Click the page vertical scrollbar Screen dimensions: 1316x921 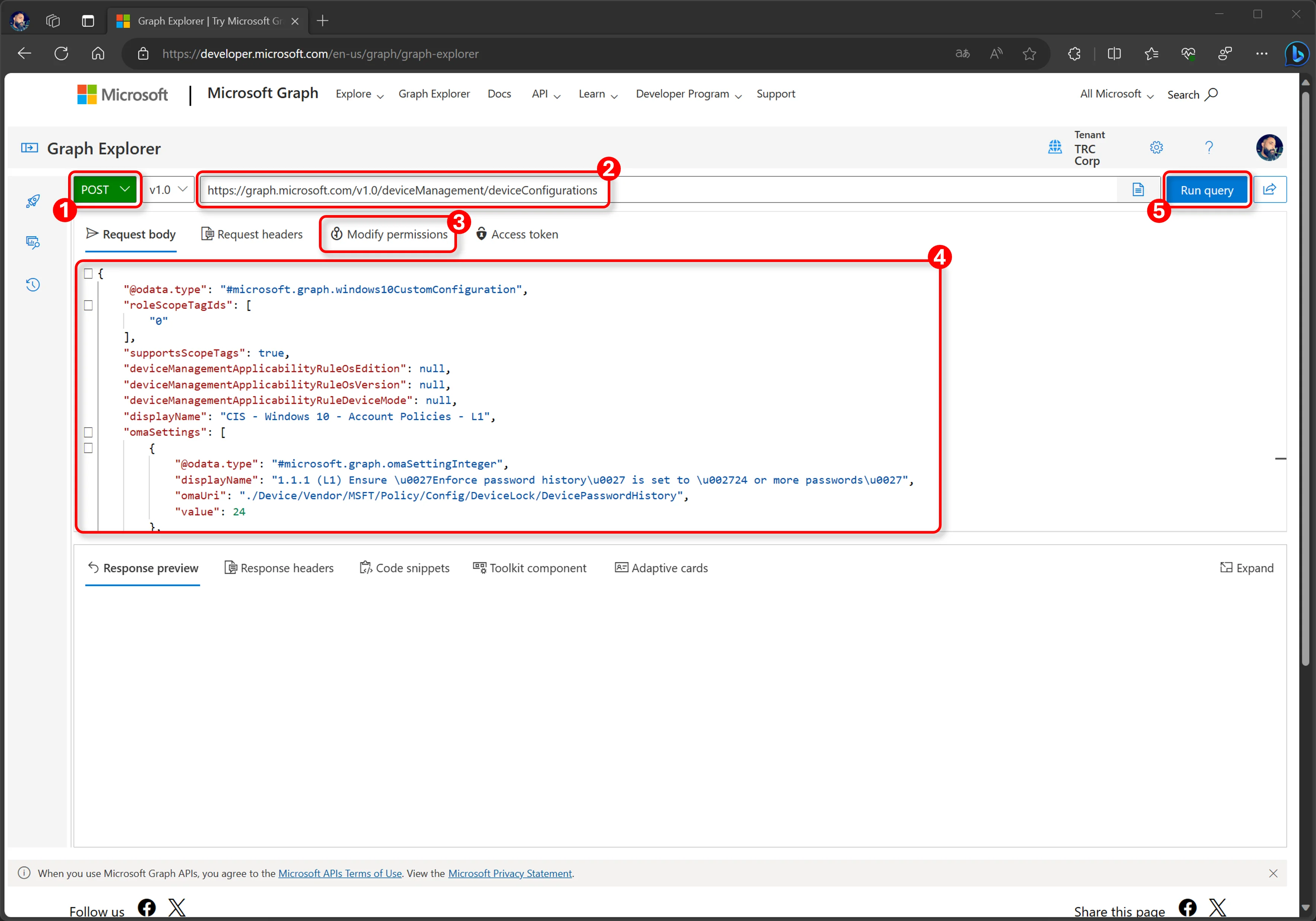click(x=1306, y=378)
